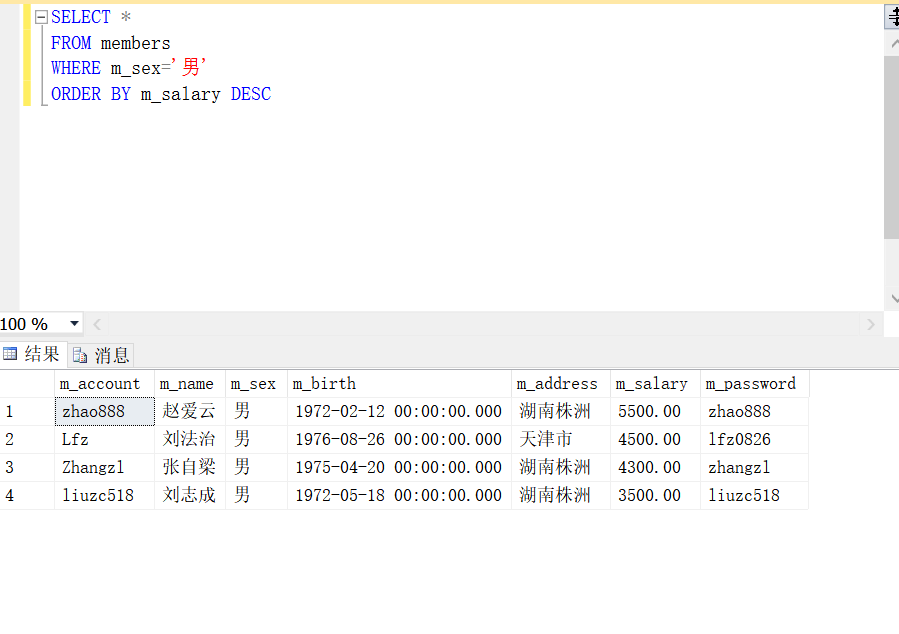Click the birth date 1972-02-12 cell
Viewport: 899px width, 634px height.
pyautogui.click(x=399, y=412)
